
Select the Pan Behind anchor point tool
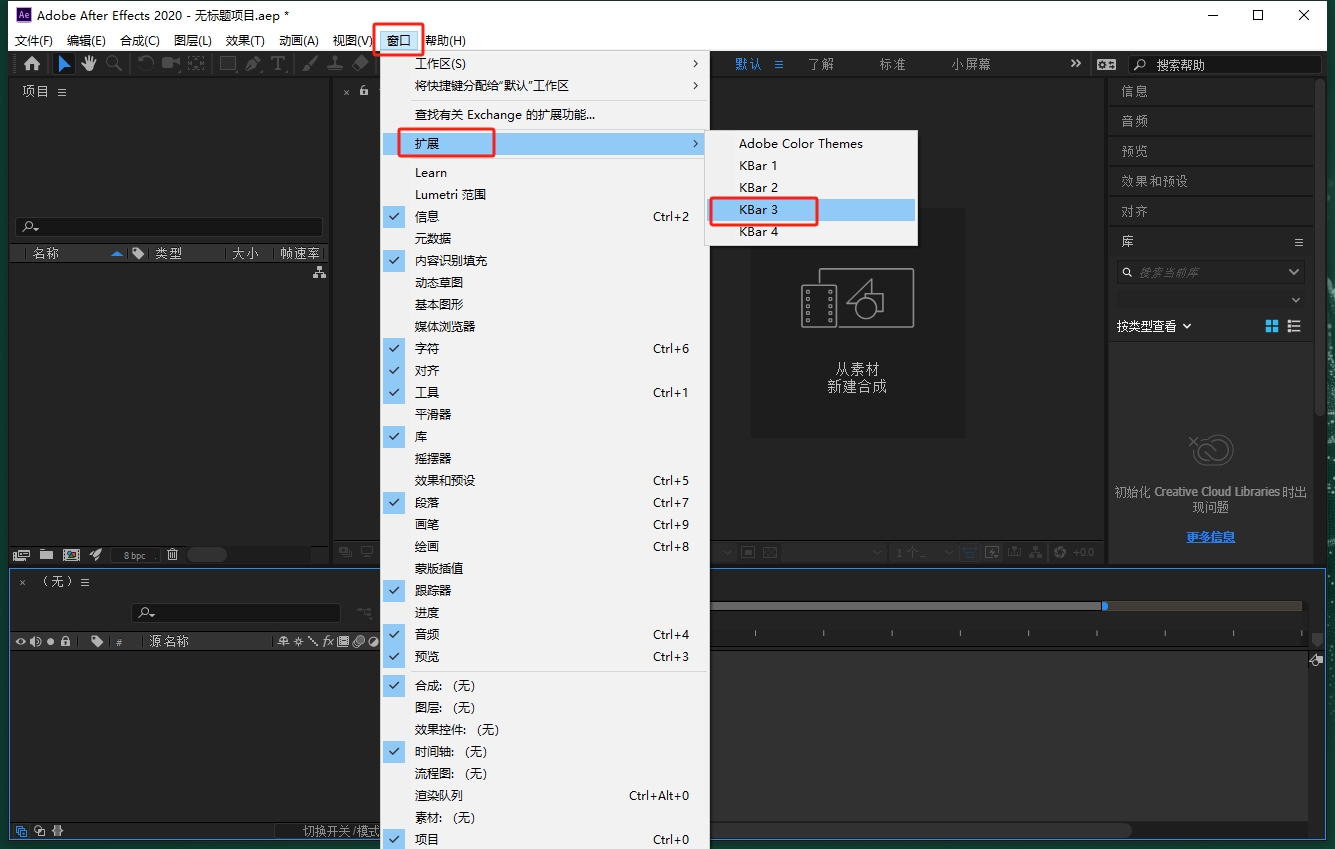tap(196, 64)
